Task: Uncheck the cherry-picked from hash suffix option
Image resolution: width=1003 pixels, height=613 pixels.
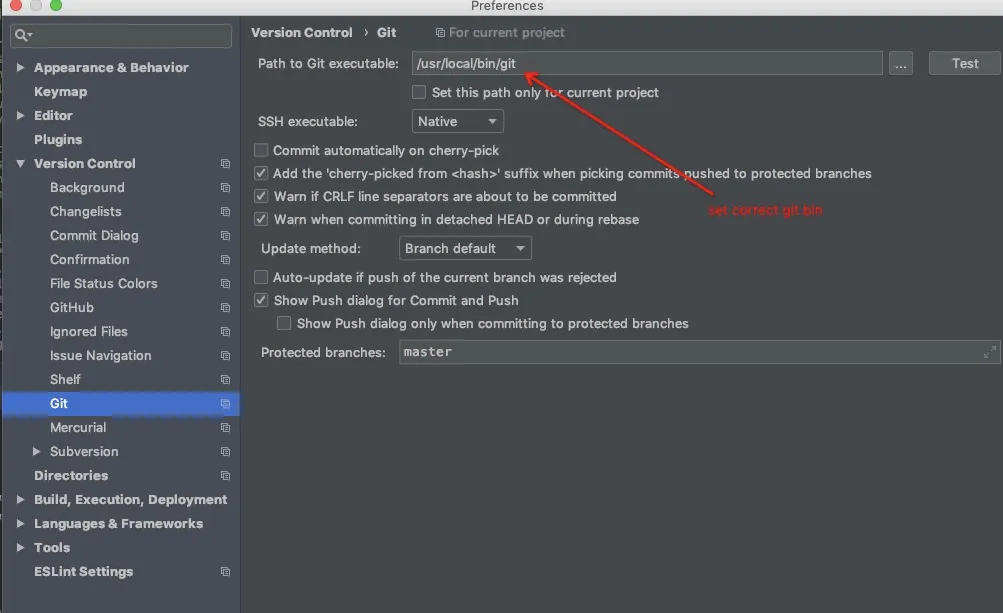Action: (x=261, y=173)
